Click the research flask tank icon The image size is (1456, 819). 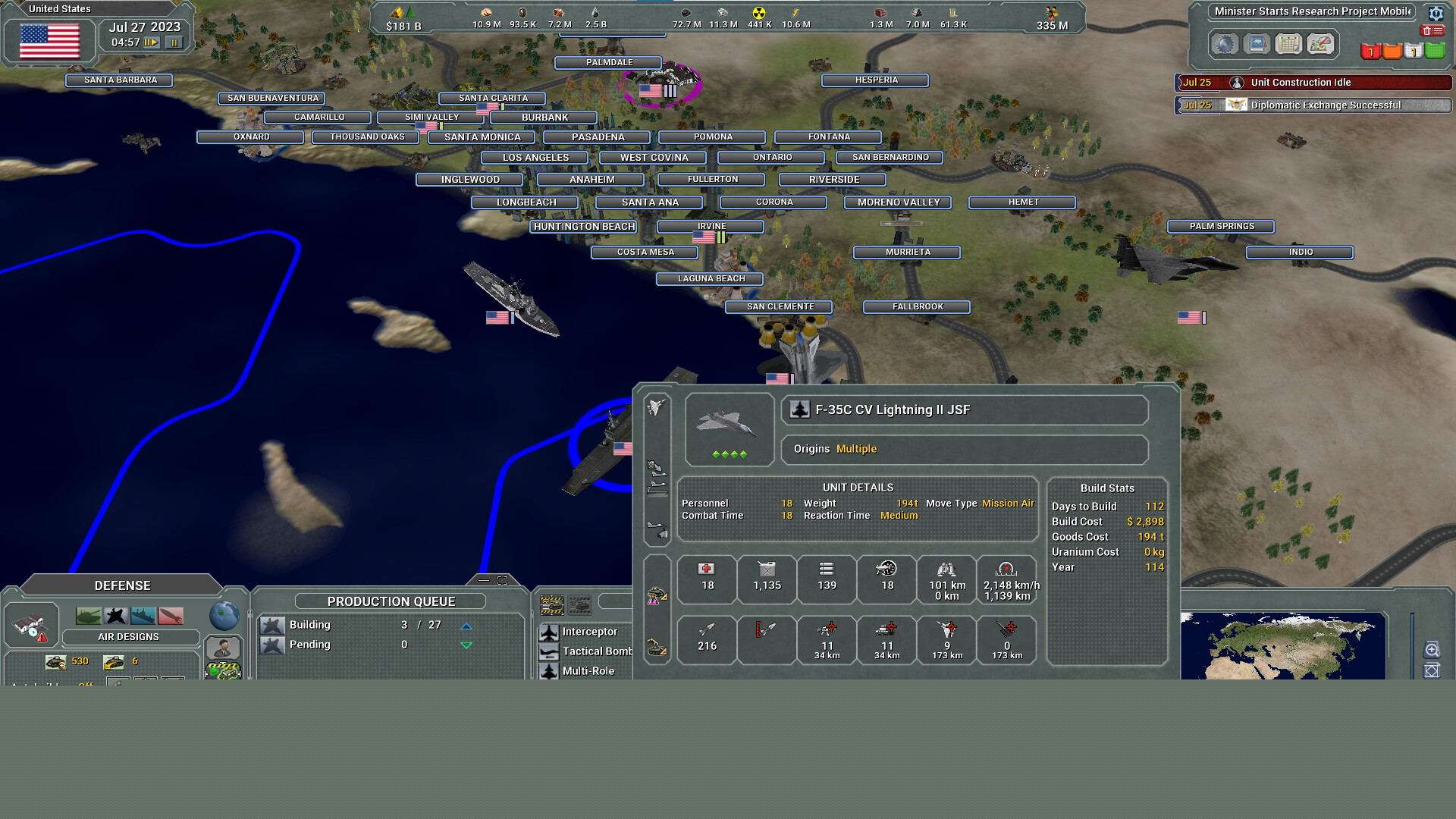coord(657,596)
